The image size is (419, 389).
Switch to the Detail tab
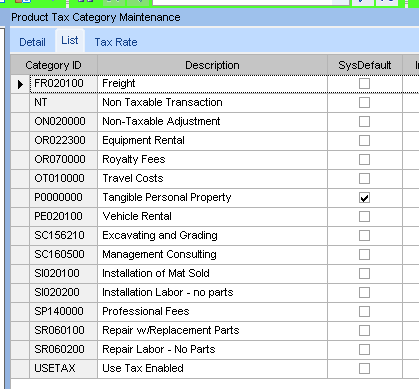coord(32,42)
